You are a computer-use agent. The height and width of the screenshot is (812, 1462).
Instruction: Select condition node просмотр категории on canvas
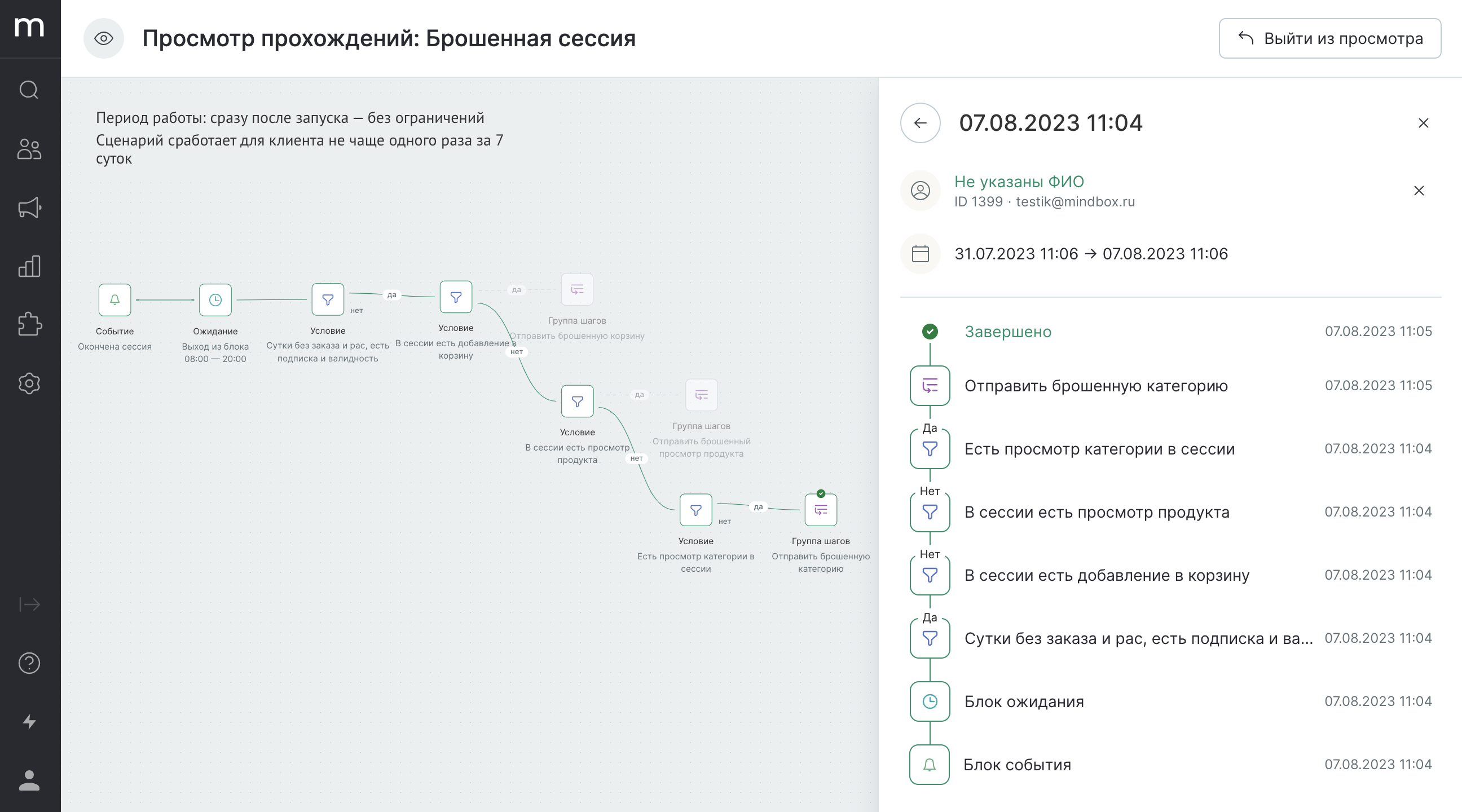696,510
